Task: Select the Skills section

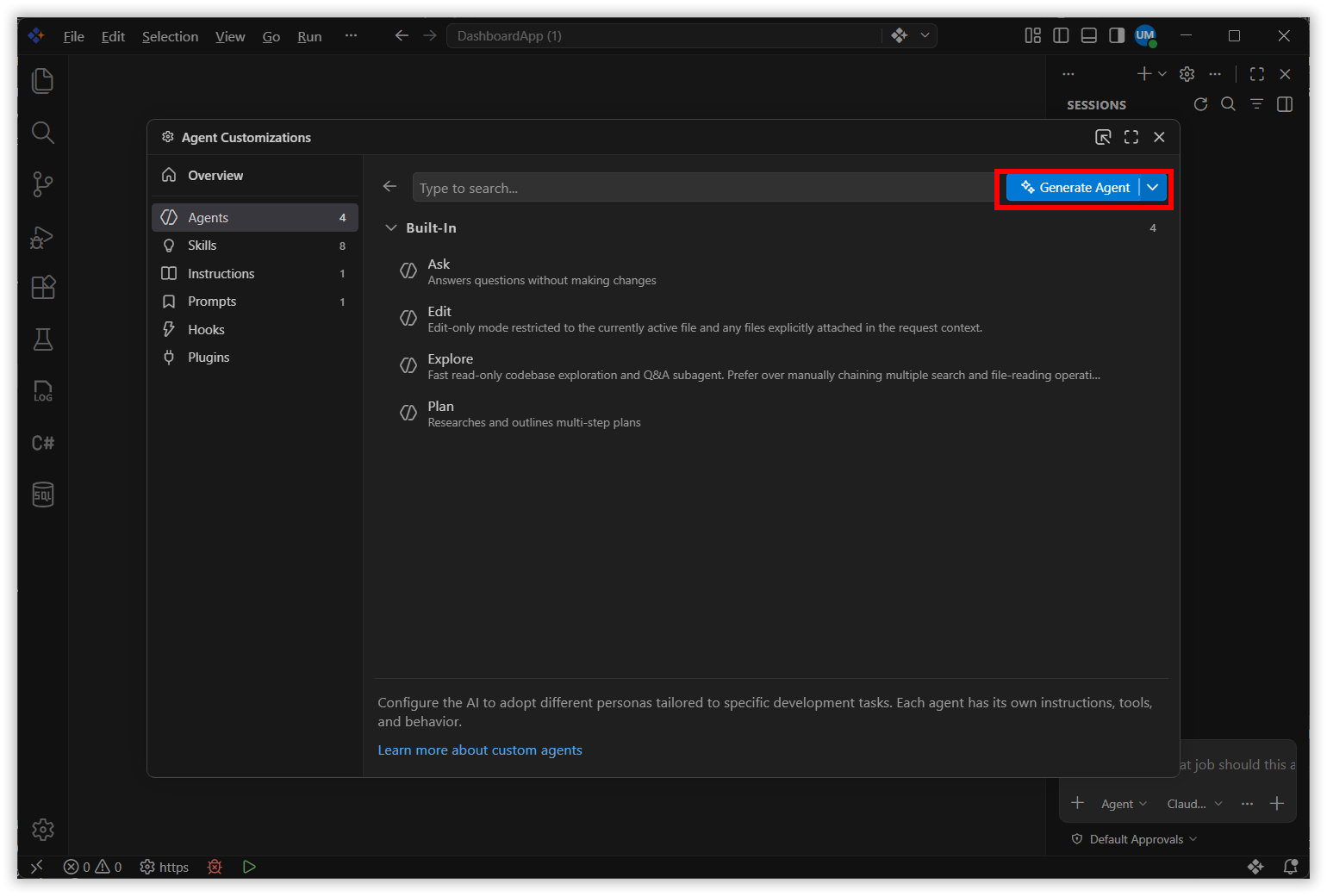Action: (x=255, y=246)
